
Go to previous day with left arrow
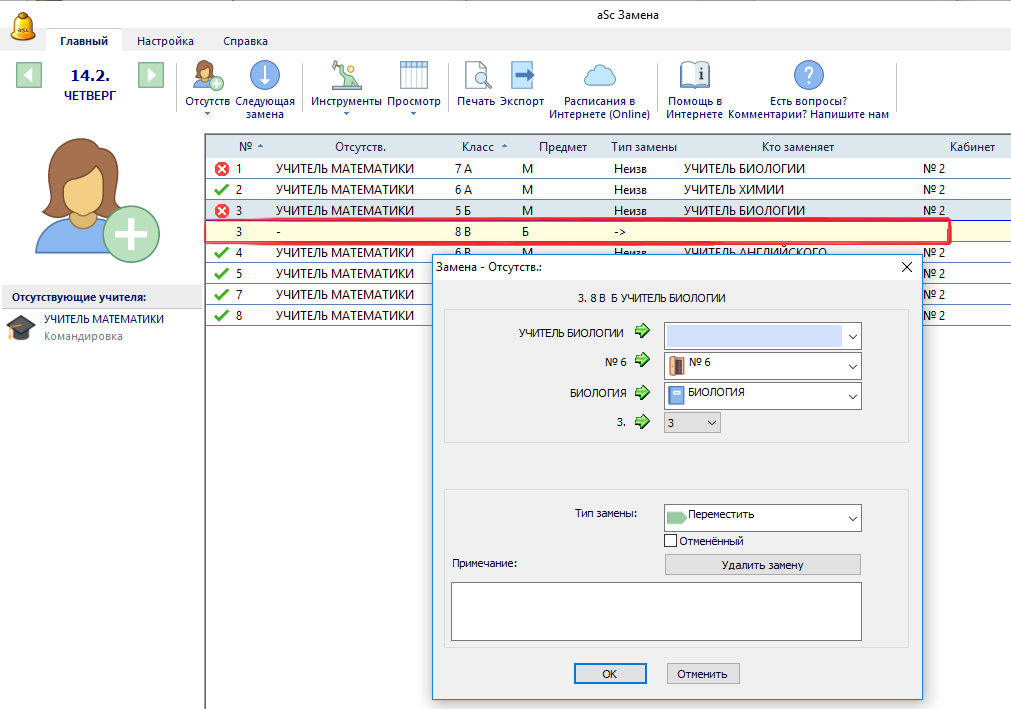click(29, 75)
